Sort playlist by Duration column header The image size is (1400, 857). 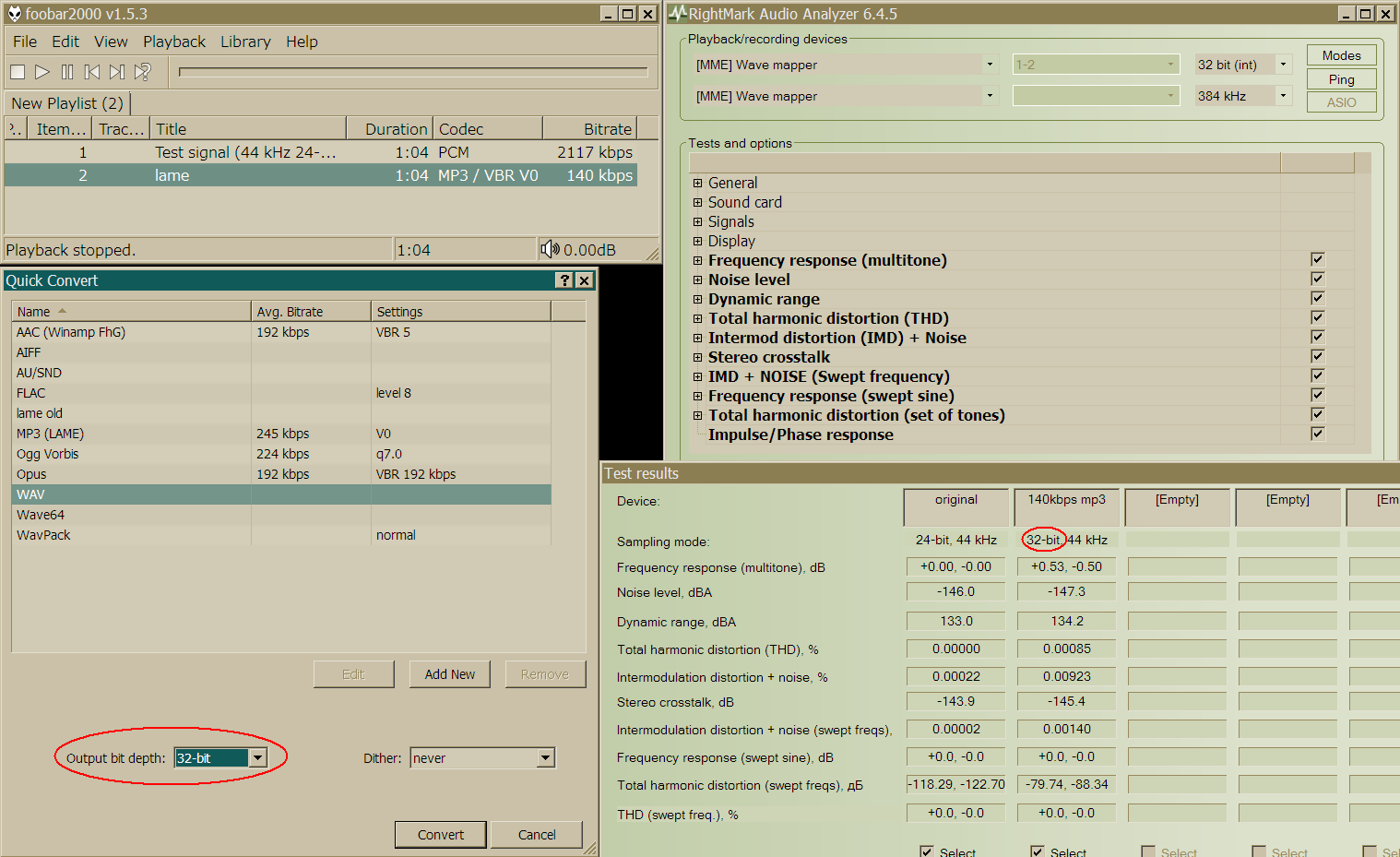click(388, 129)
